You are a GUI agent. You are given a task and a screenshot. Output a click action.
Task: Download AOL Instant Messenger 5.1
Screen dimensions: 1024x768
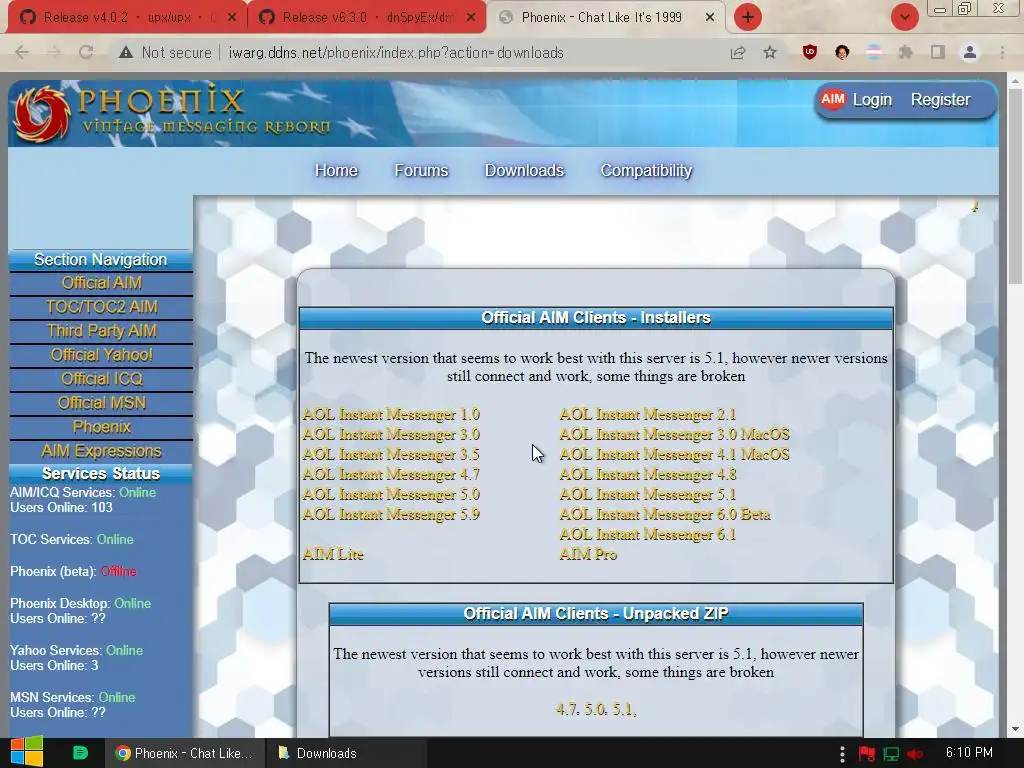pyautogui.click(x=648, y=494)
